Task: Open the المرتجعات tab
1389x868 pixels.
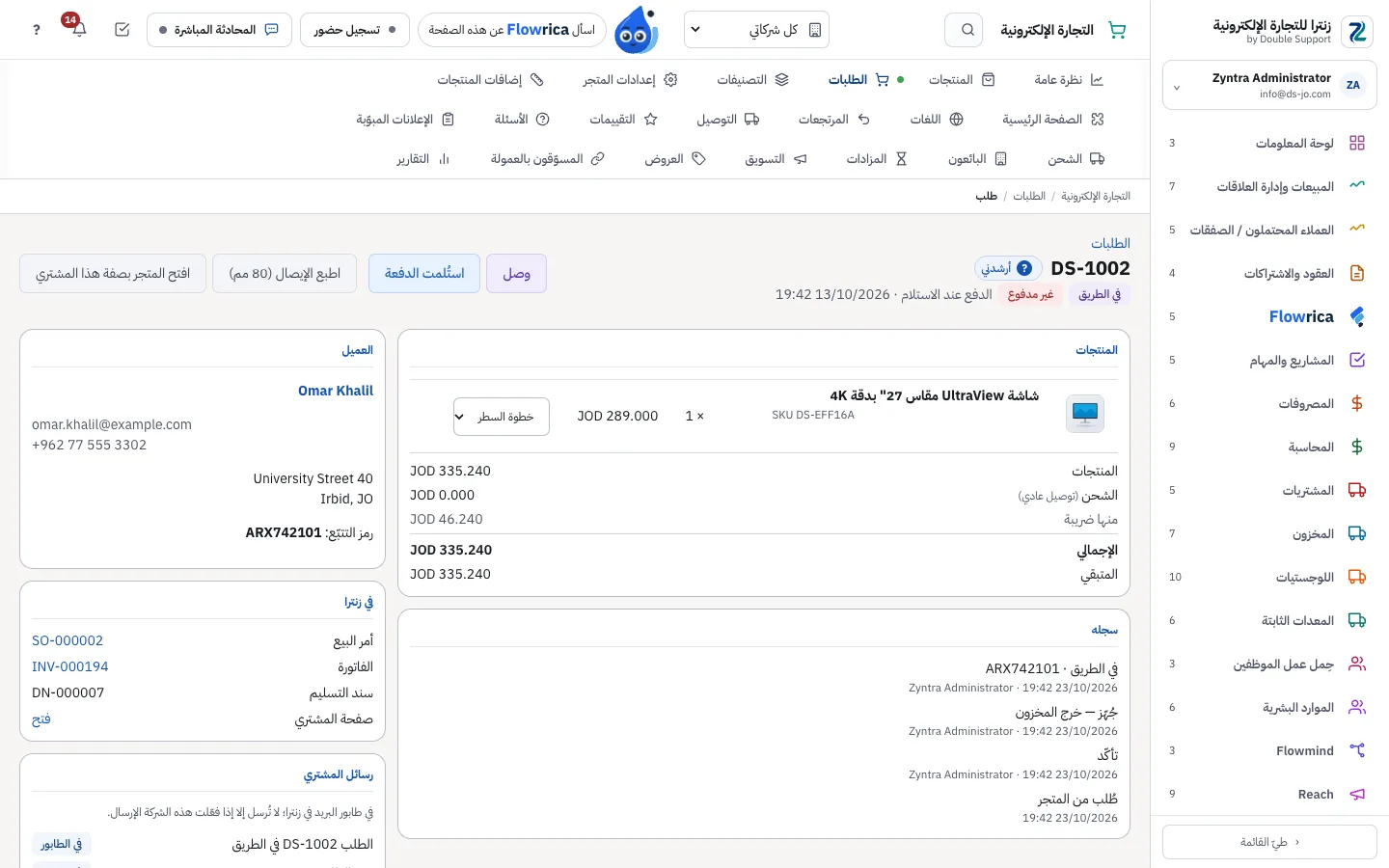Action: [834, 120]
